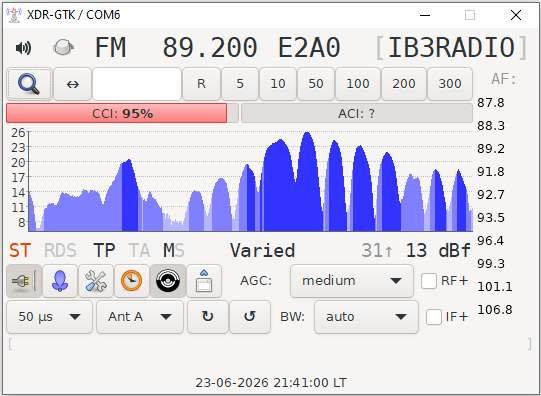Open the AGC medium dropdown
Screen dimensions: 541x396
[x=352, y=281]
